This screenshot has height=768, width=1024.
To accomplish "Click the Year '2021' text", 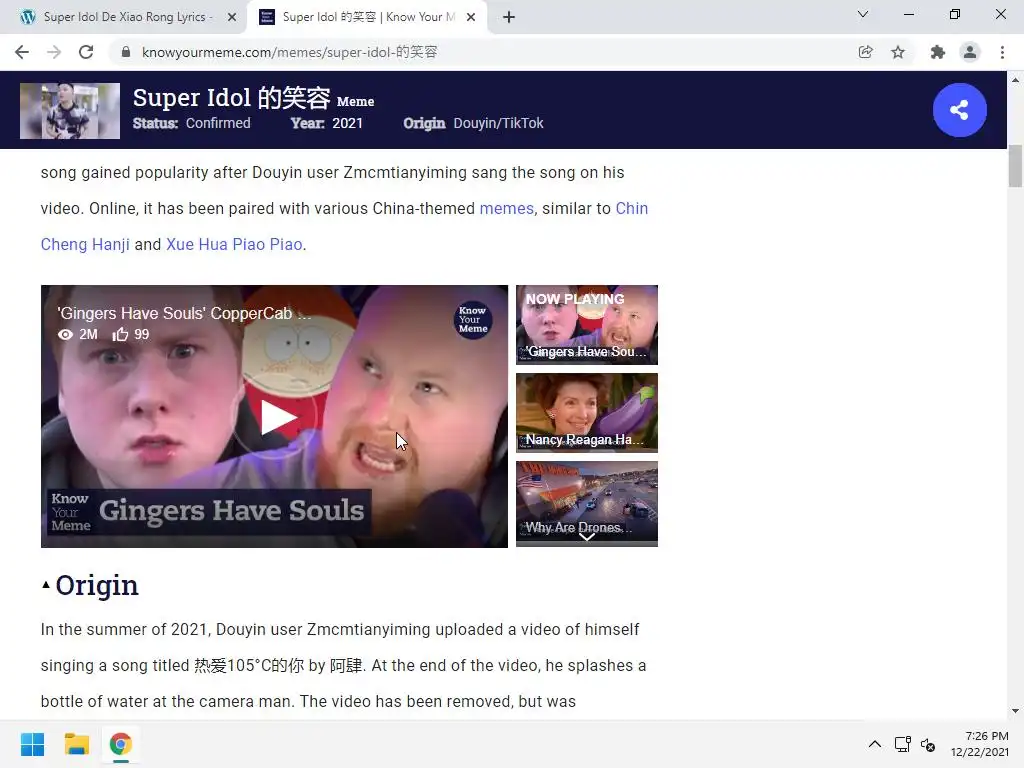I will 347,123.
